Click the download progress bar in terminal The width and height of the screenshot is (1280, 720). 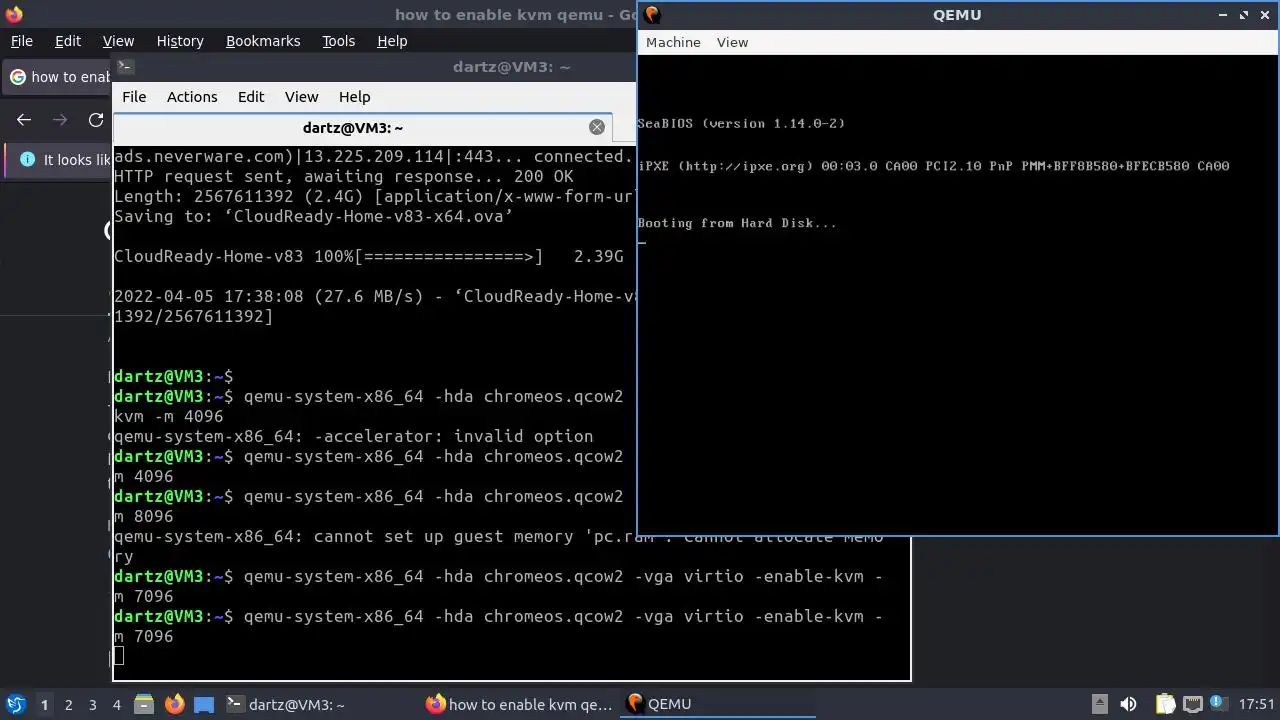tap(448, 256)
